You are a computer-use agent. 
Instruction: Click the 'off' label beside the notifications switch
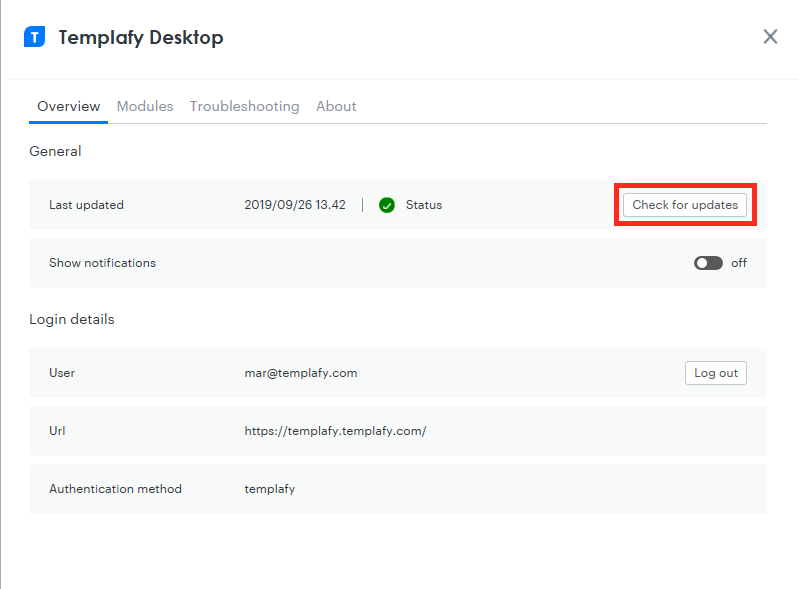(x=739, y=263)
